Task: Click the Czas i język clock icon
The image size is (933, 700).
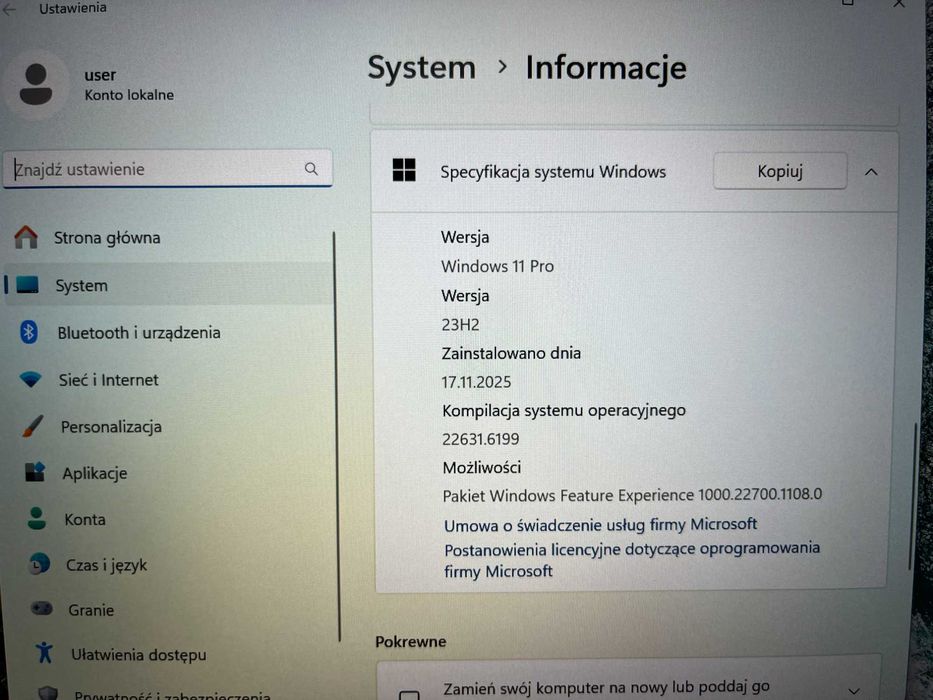Action: coord(39,564)
